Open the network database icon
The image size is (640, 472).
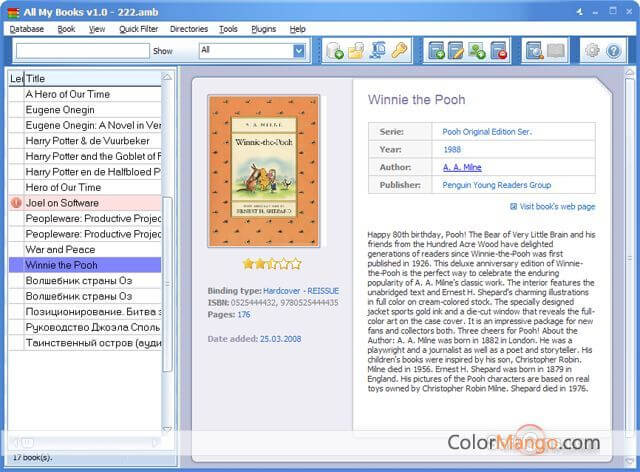[x=378, y=51]
